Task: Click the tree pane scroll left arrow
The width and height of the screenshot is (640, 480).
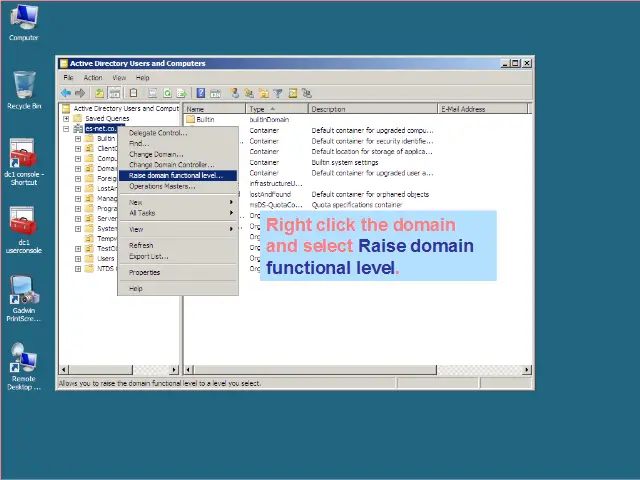Action: click(x=64, y=370)
